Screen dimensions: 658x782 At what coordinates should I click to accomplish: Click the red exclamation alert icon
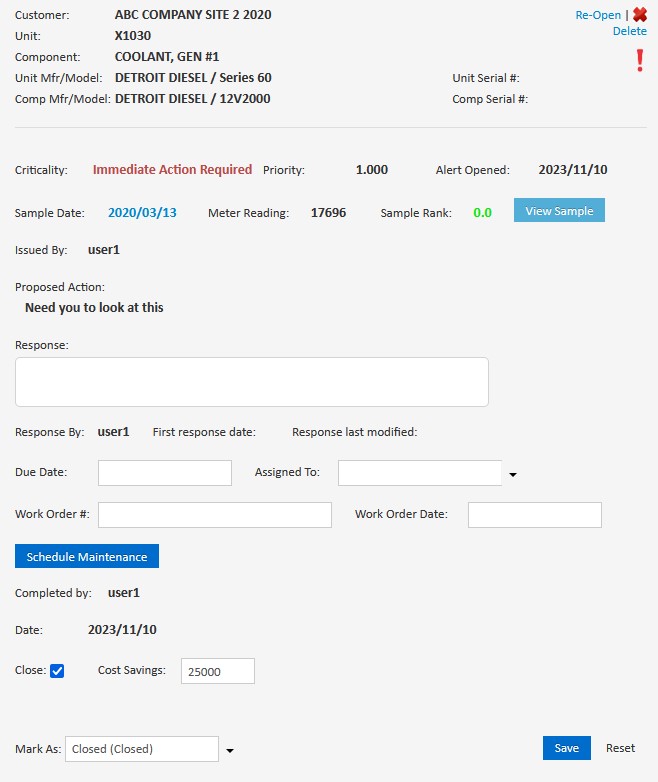[640, 61]
